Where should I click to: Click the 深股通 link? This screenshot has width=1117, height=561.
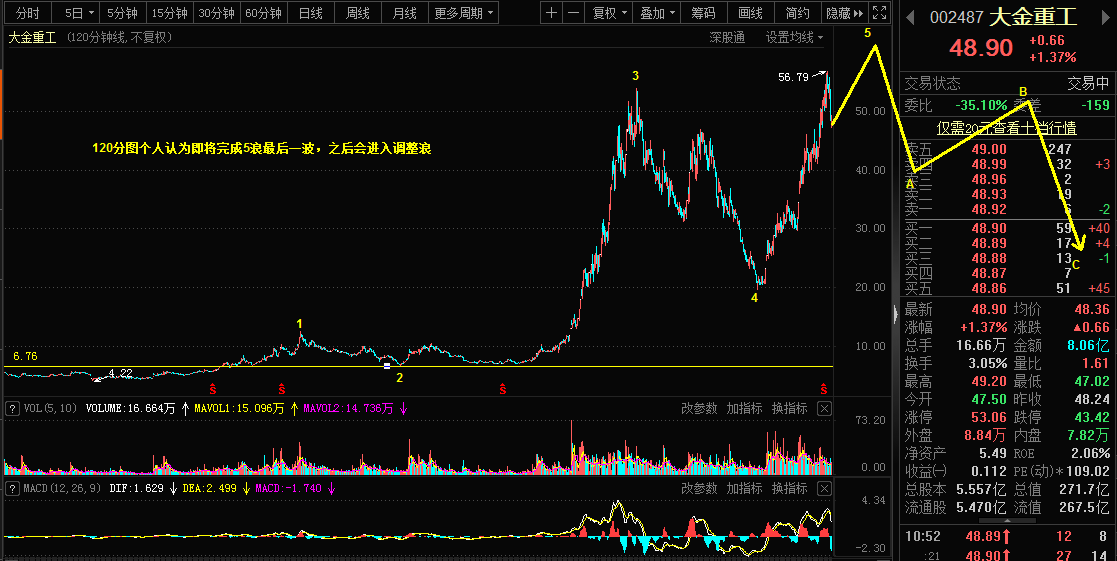pyautogui.click(x=727, y=38)
